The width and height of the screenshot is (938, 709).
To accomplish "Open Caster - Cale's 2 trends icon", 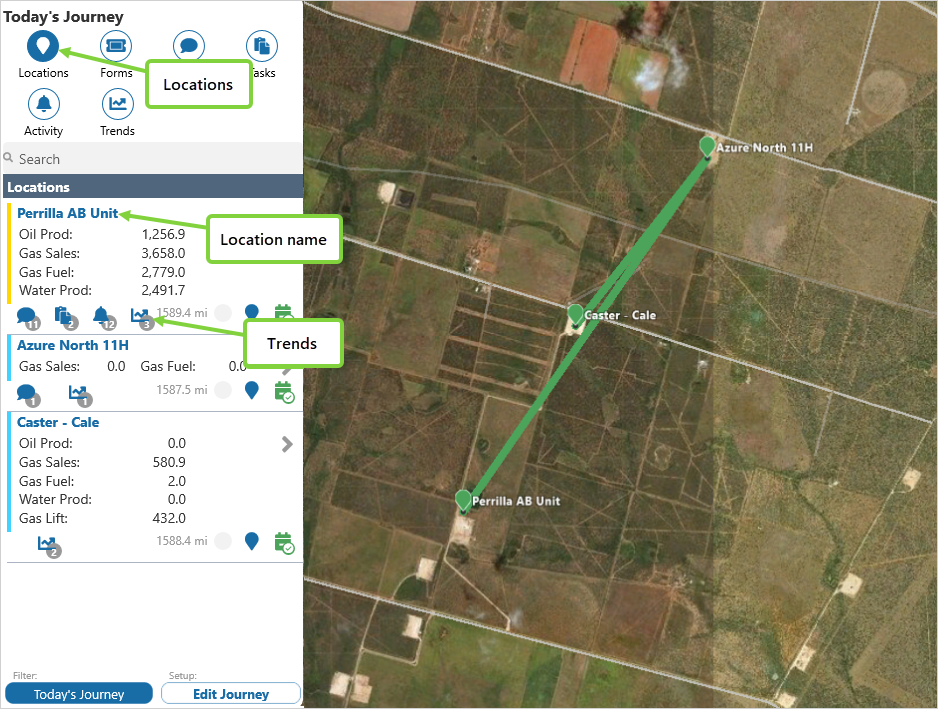I will tap(48, 546).
